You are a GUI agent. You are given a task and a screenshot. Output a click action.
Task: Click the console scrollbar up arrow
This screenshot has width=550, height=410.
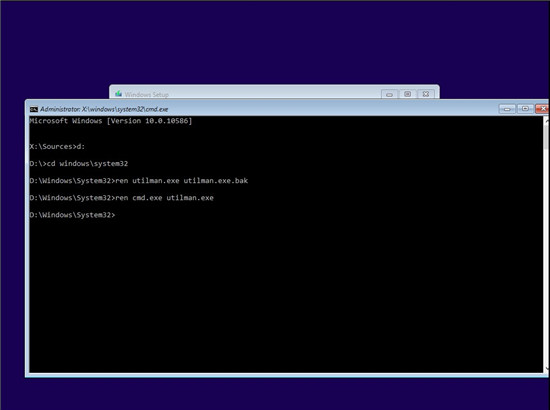tap(546, 121)
